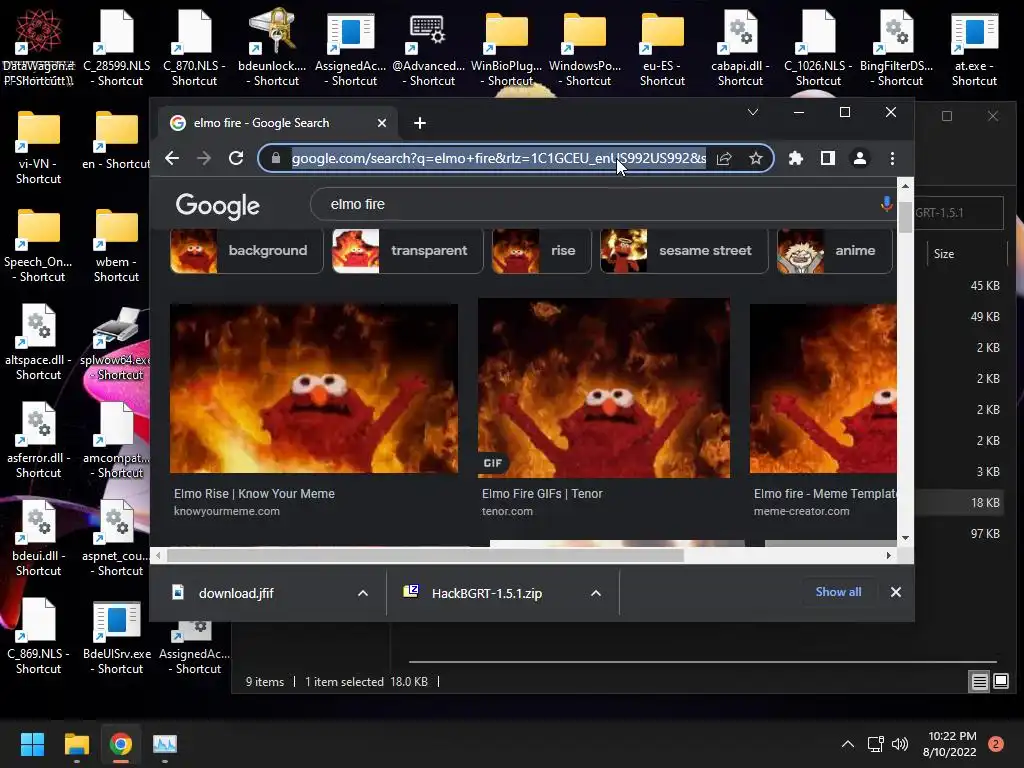Viewport: 1024px width, 768px height.
Task: Open the meme-creator Elmo fire image
Action: point(823,389)
